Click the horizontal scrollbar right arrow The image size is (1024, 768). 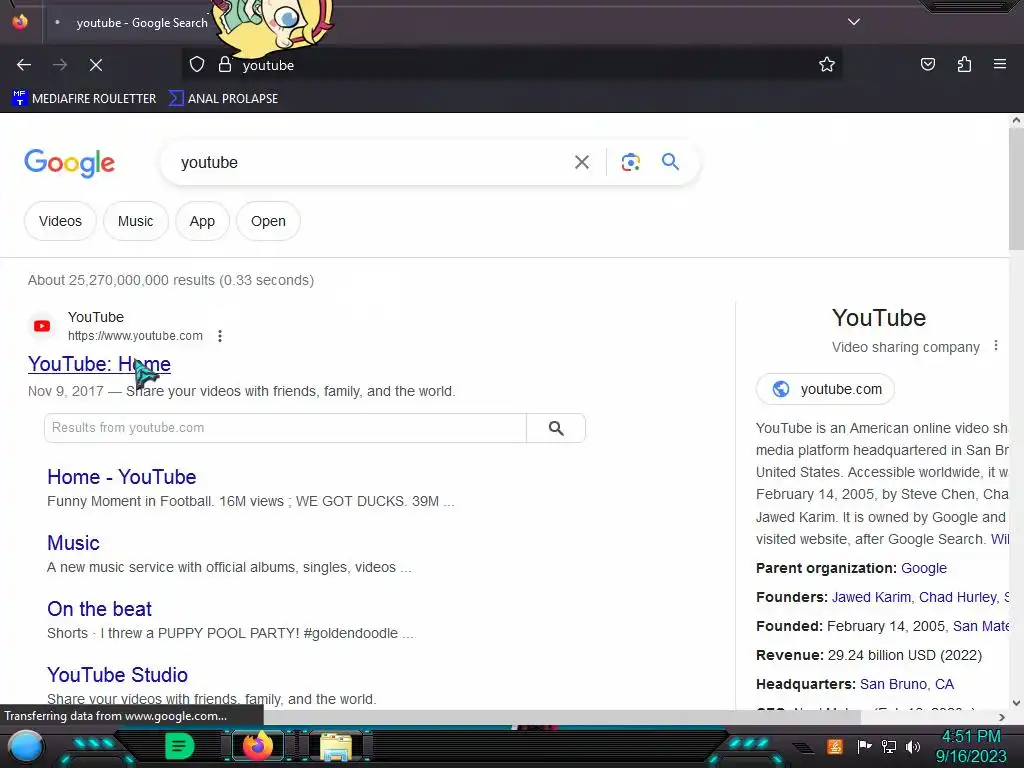point(1002,717)
